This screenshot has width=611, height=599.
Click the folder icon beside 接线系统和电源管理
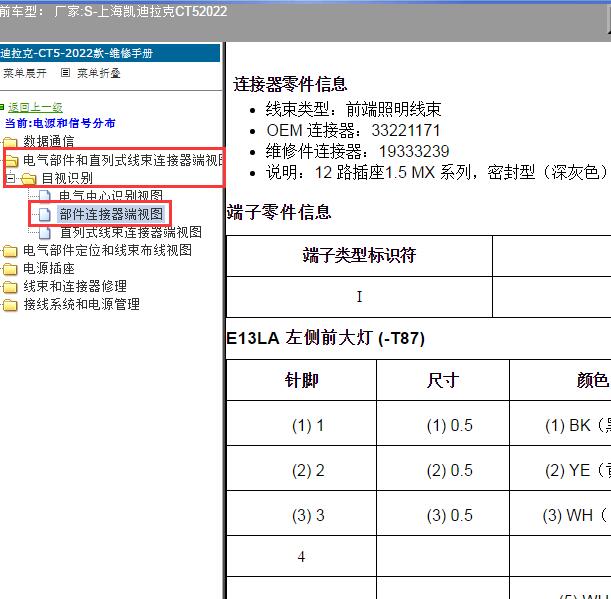click(11, 305)
